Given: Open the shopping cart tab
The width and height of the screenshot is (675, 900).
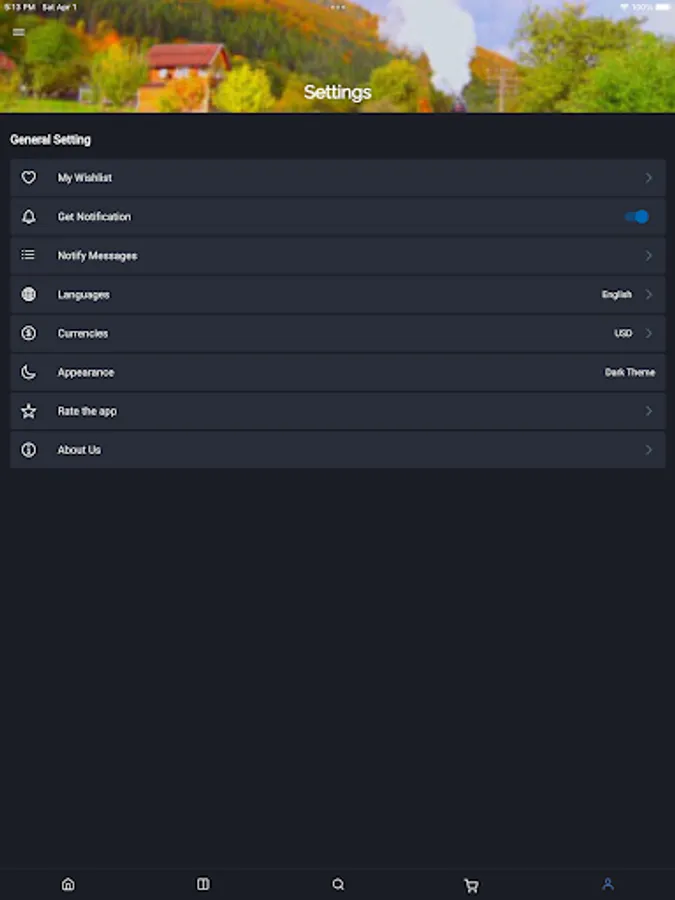Looking at the screenshot, I should tap(472, 885).
